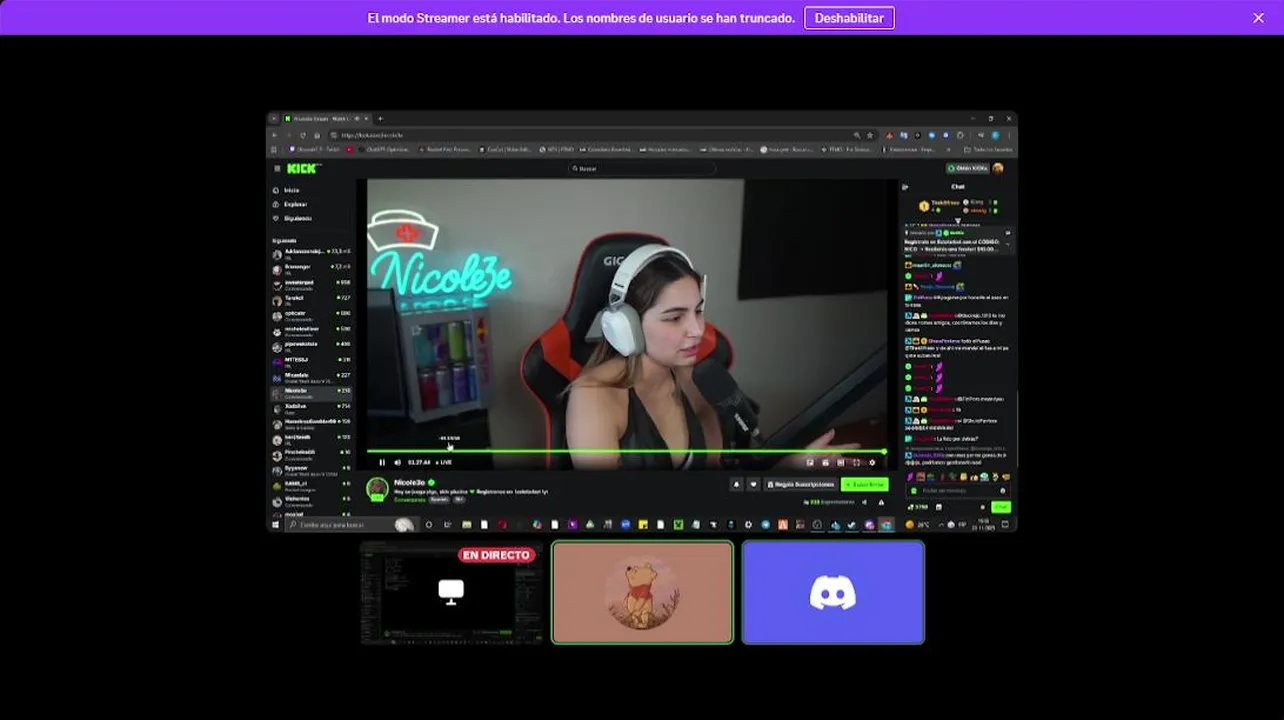Open system tray hidden icons chevron
The height and width of the screenshot is (720, 1284).
940,525
